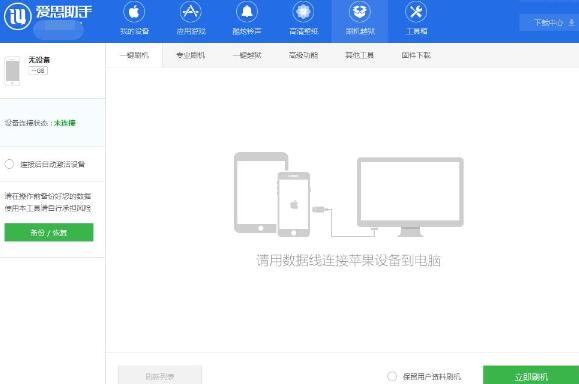Click the green 备份 / 恢复 button

(49, 232)
